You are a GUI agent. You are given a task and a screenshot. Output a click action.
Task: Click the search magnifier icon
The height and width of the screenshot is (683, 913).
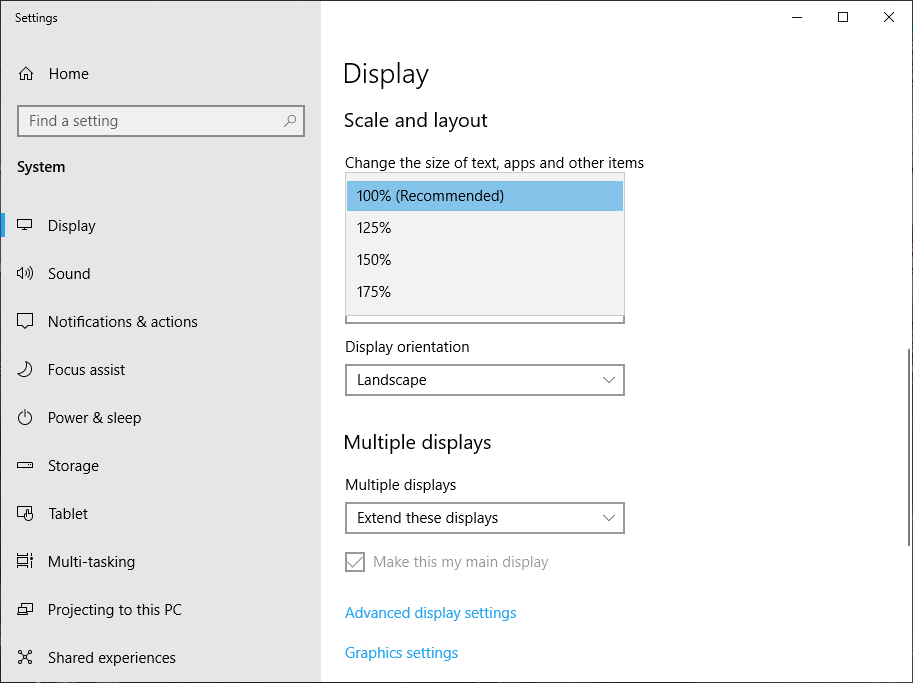click(290, 121)
